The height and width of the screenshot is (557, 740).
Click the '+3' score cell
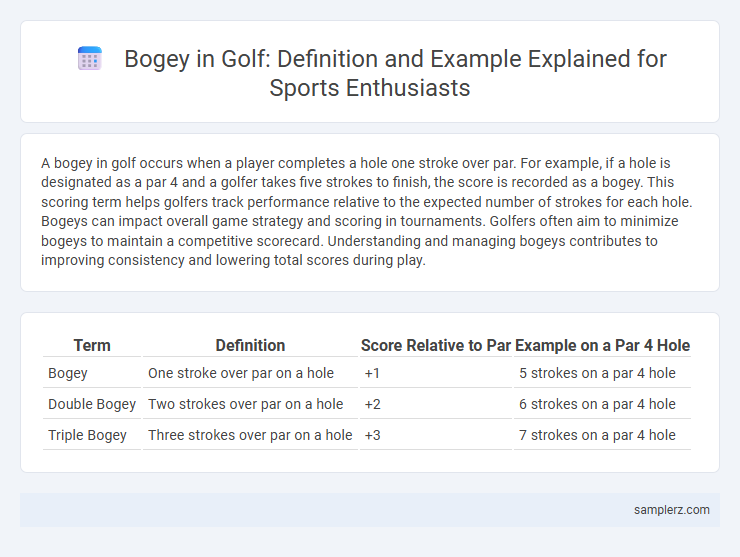point(436,435)
